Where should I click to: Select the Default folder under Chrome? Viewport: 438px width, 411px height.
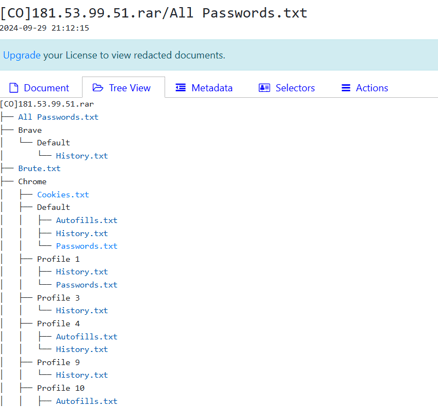click(x=53, y=207)
